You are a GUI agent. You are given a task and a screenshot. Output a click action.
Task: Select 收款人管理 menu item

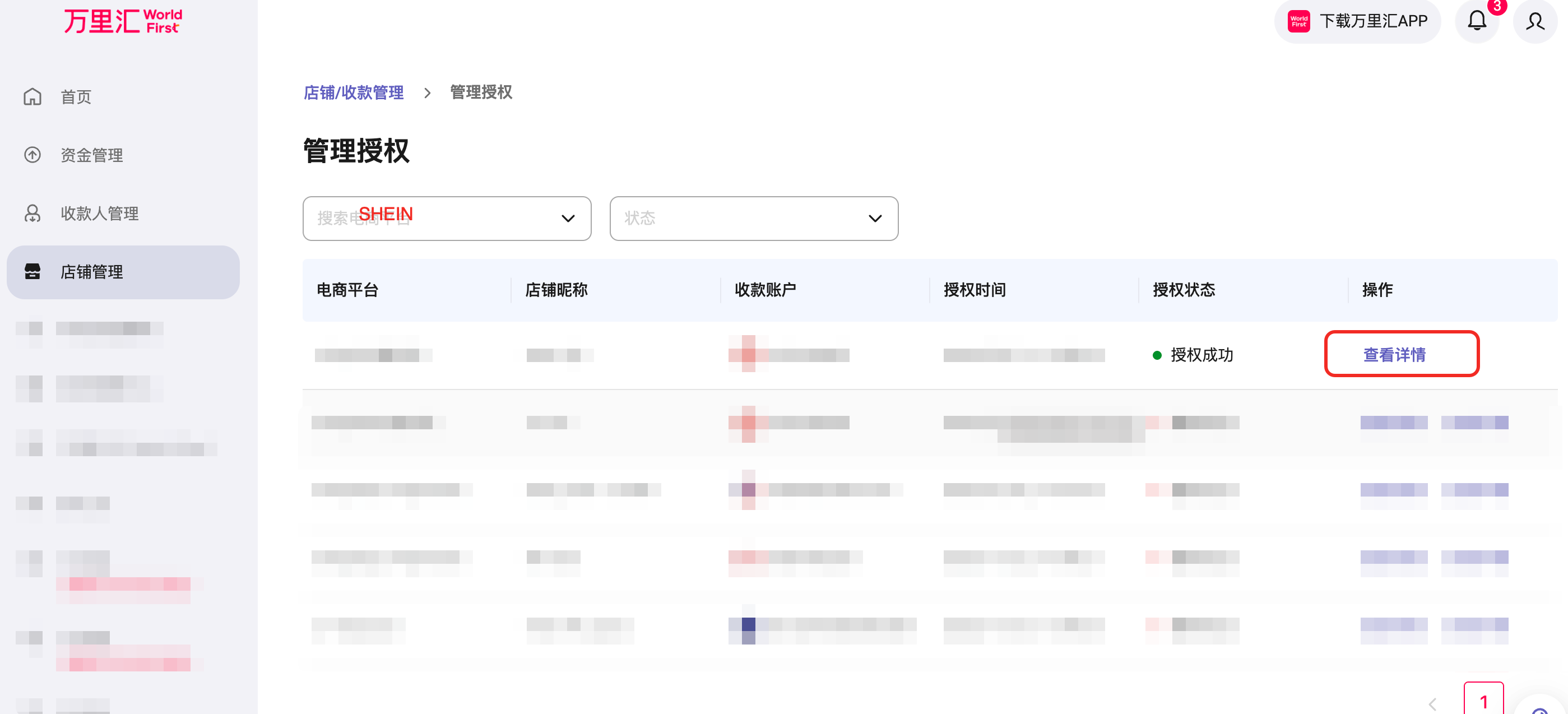(100, 214)
